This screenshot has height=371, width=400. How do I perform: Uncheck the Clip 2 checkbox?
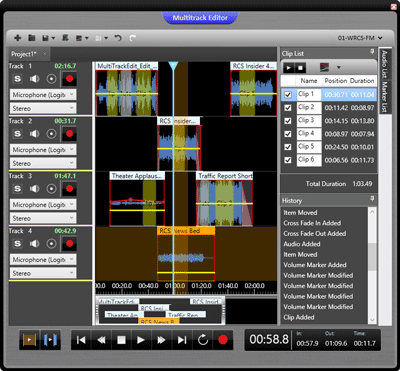click(x=288, y=108)
